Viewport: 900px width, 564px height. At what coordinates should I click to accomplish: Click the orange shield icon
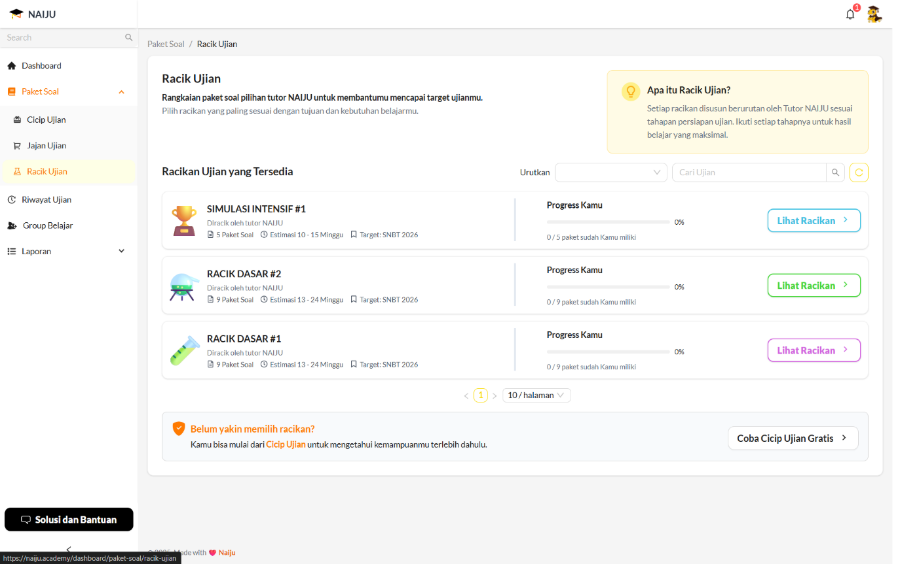179,429
